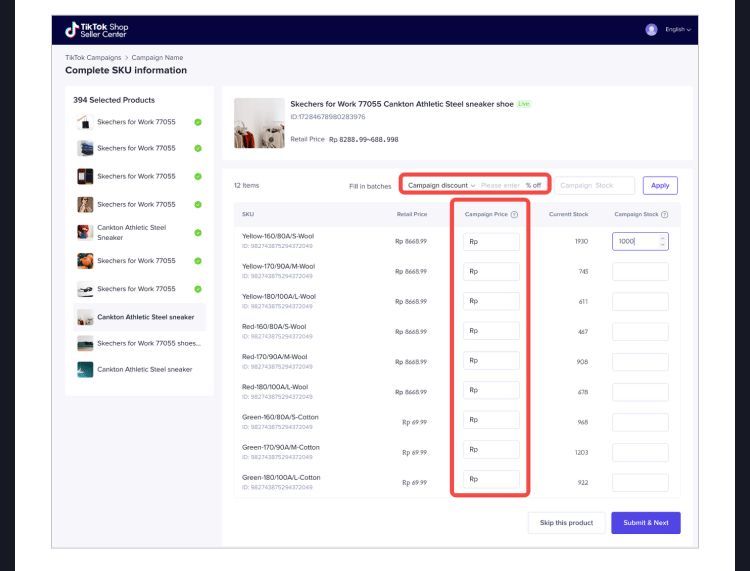Open the Campaign Name breadcrumb
The width and height of the screenshot is (750, 571).
tap(157, 57)
